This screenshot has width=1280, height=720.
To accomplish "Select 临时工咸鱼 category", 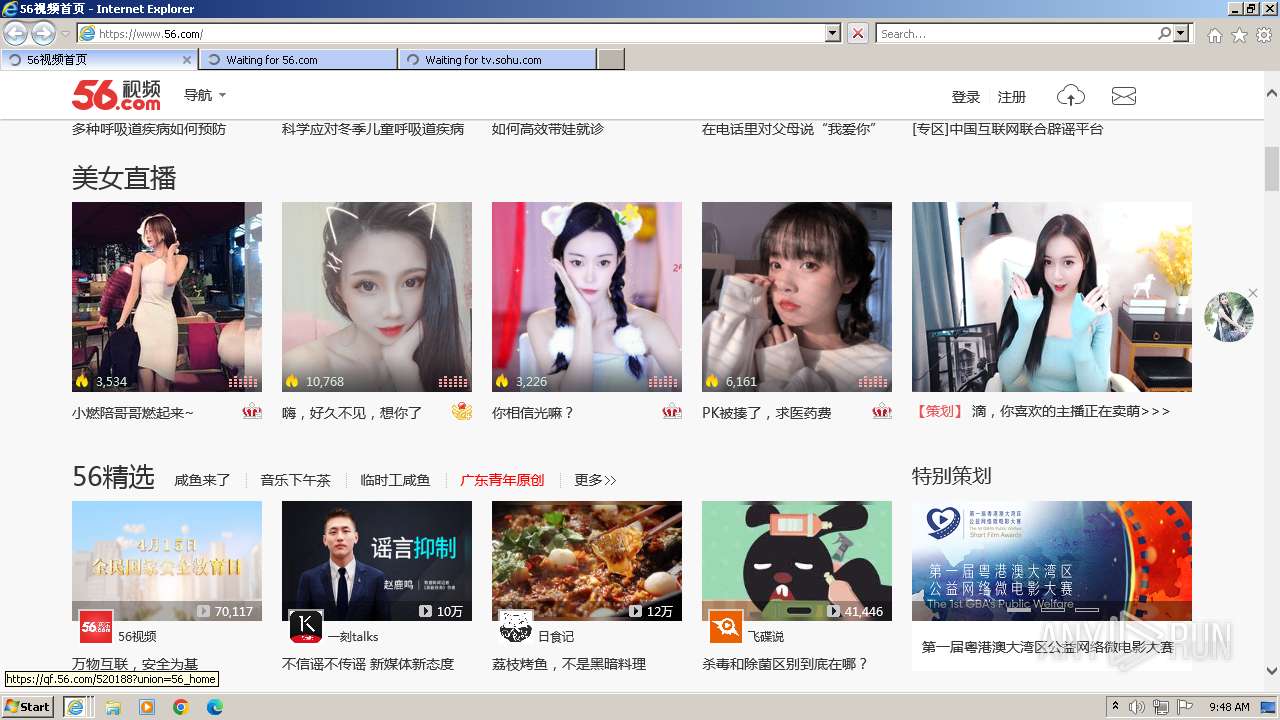I will pyautogui.click(x=395, y=480).
